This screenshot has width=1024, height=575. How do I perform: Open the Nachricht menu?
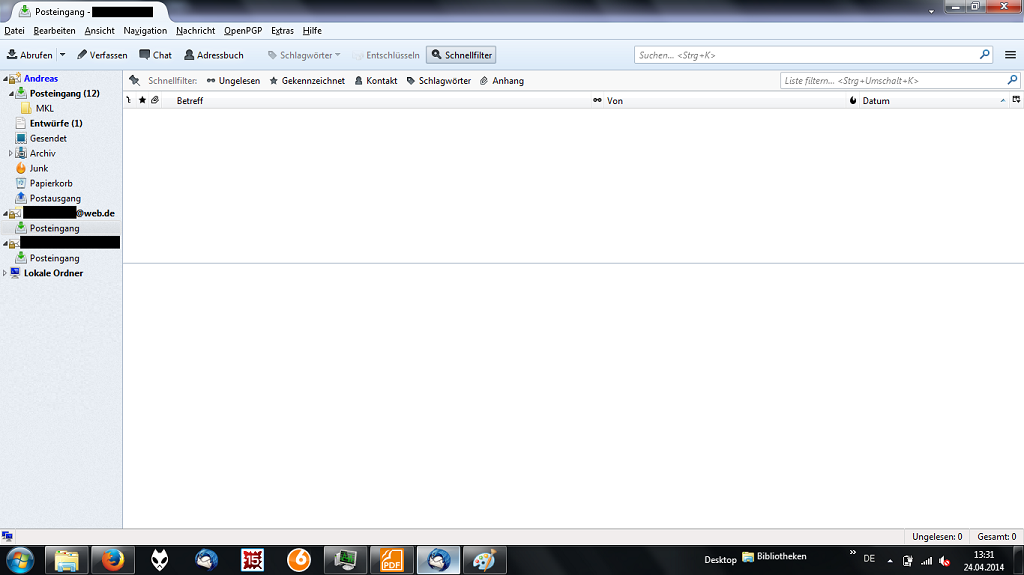point(195,31)
